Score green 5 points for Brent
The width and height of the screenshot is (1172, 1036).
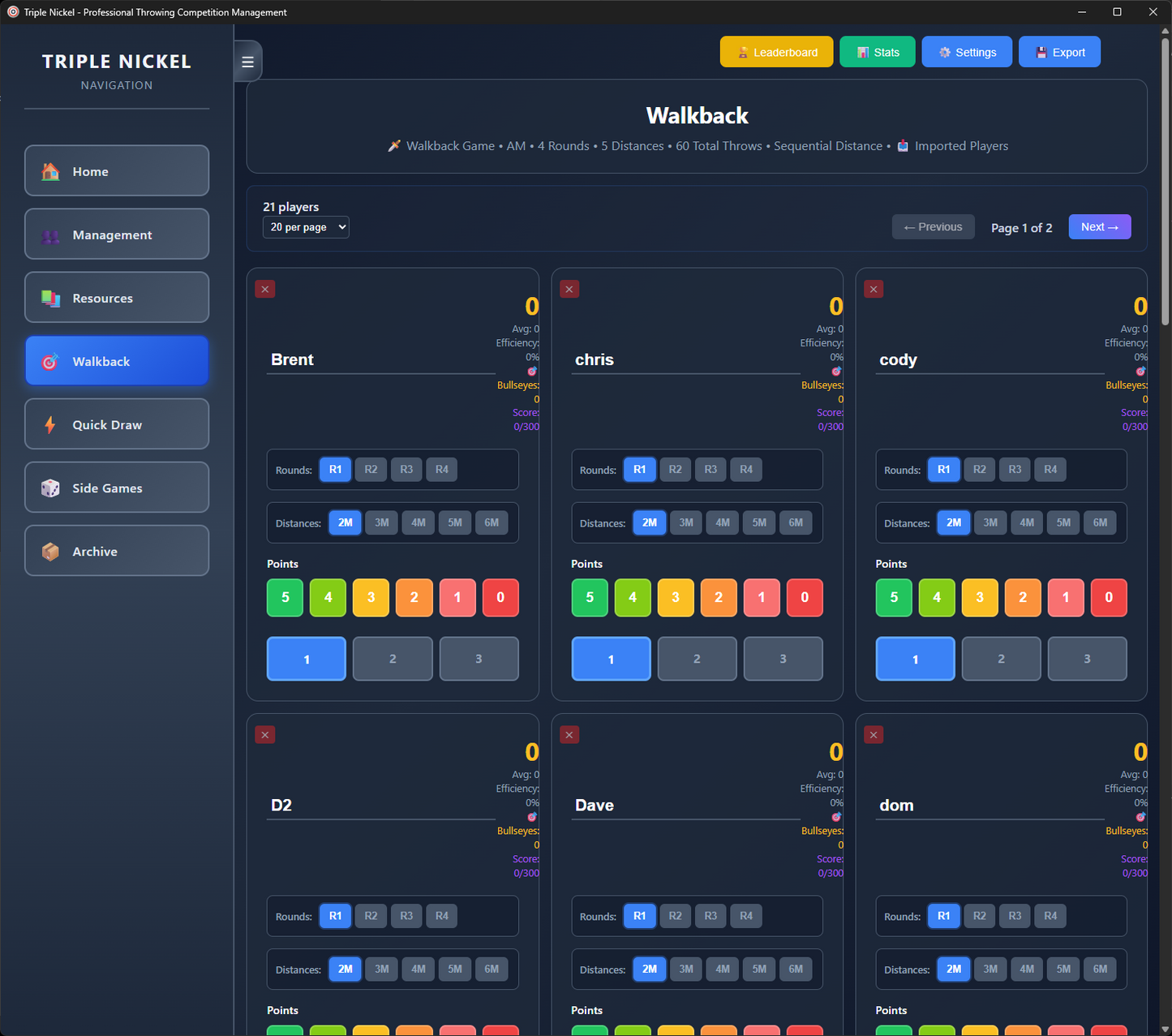click(285, 597)
